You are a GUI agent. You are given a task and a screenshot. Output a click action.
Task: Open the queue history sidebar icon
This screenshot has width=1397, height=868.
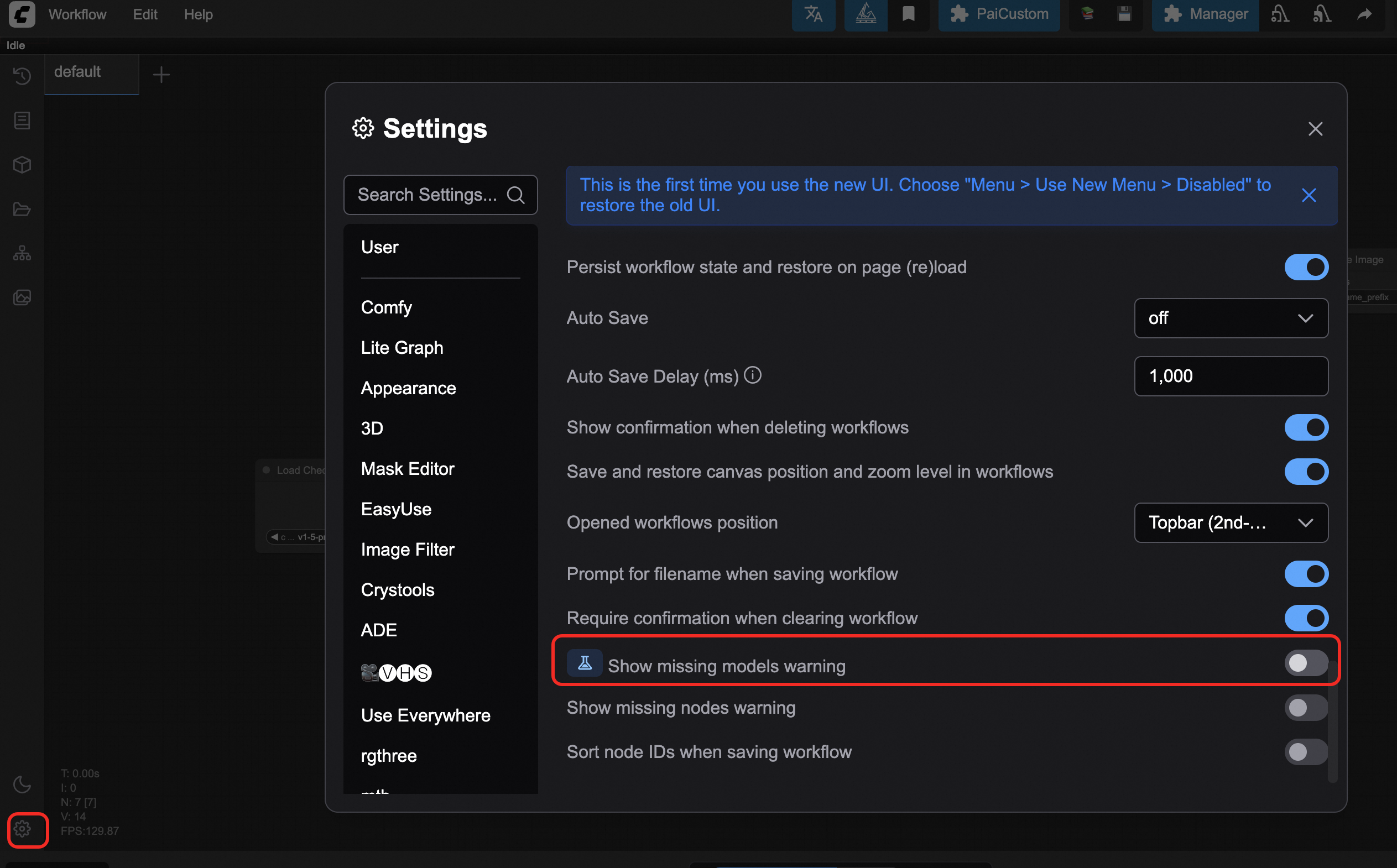coord(22,76)
